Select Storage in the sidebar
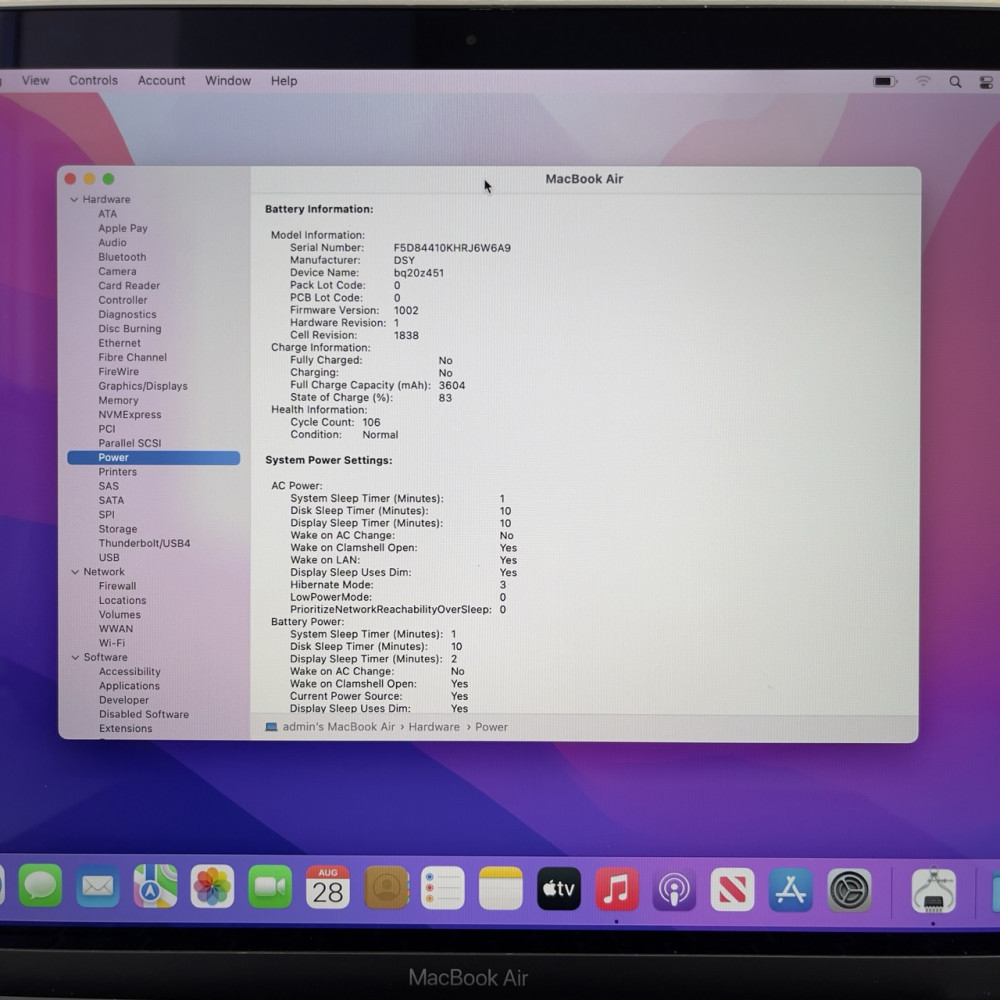This screenshot has width=1000, height=1000. coord(117,529)
